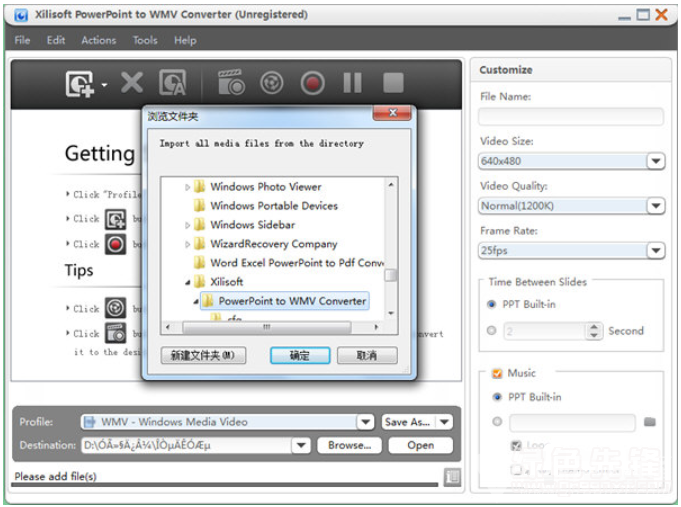Click the Add PowerPoint file toolbar icon
This screenshot has height=507, width=681.
click(x=79, y=83)
